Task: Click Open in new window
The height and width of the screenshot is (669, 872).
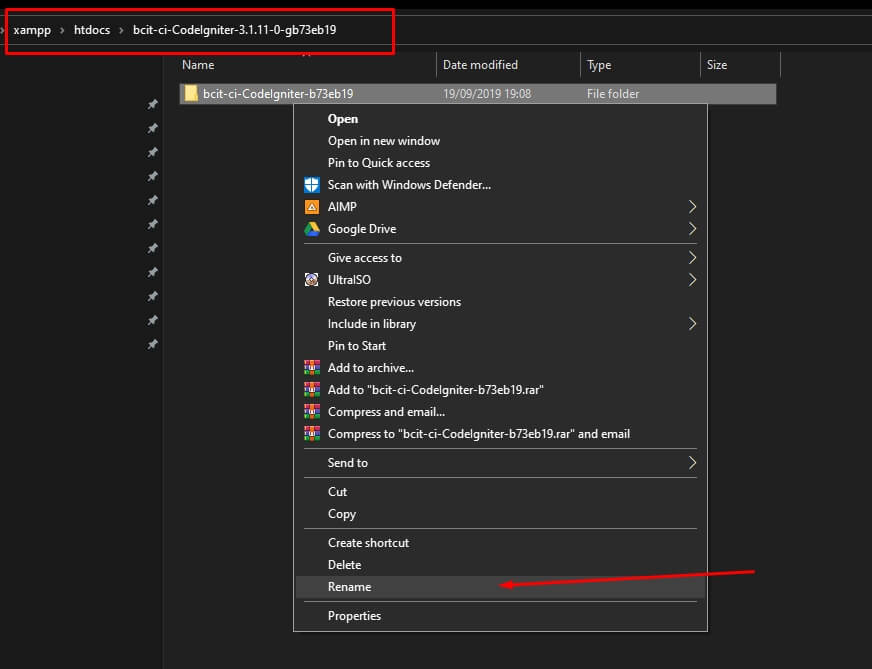Action: click(x=383, y=141)
